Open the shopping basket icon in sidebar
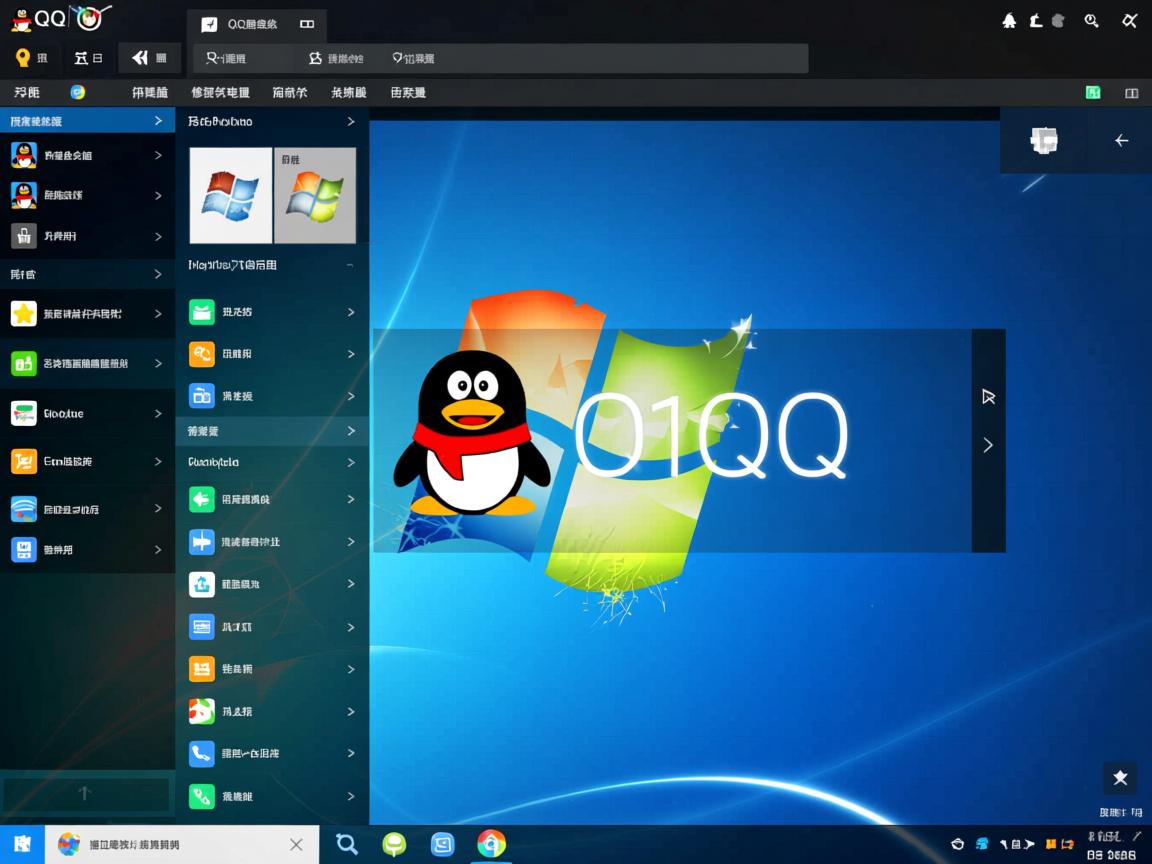 (x=24, y=236)
